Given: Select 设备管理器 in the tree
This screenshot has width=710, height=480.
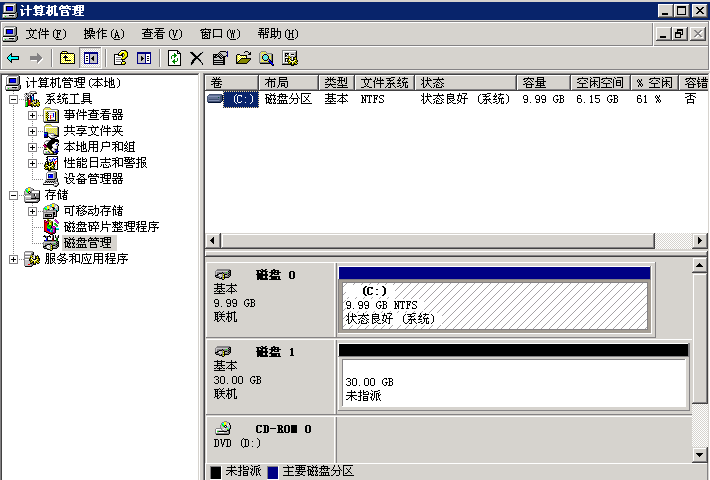Looking at the screenshot, I should coord(93,179).
